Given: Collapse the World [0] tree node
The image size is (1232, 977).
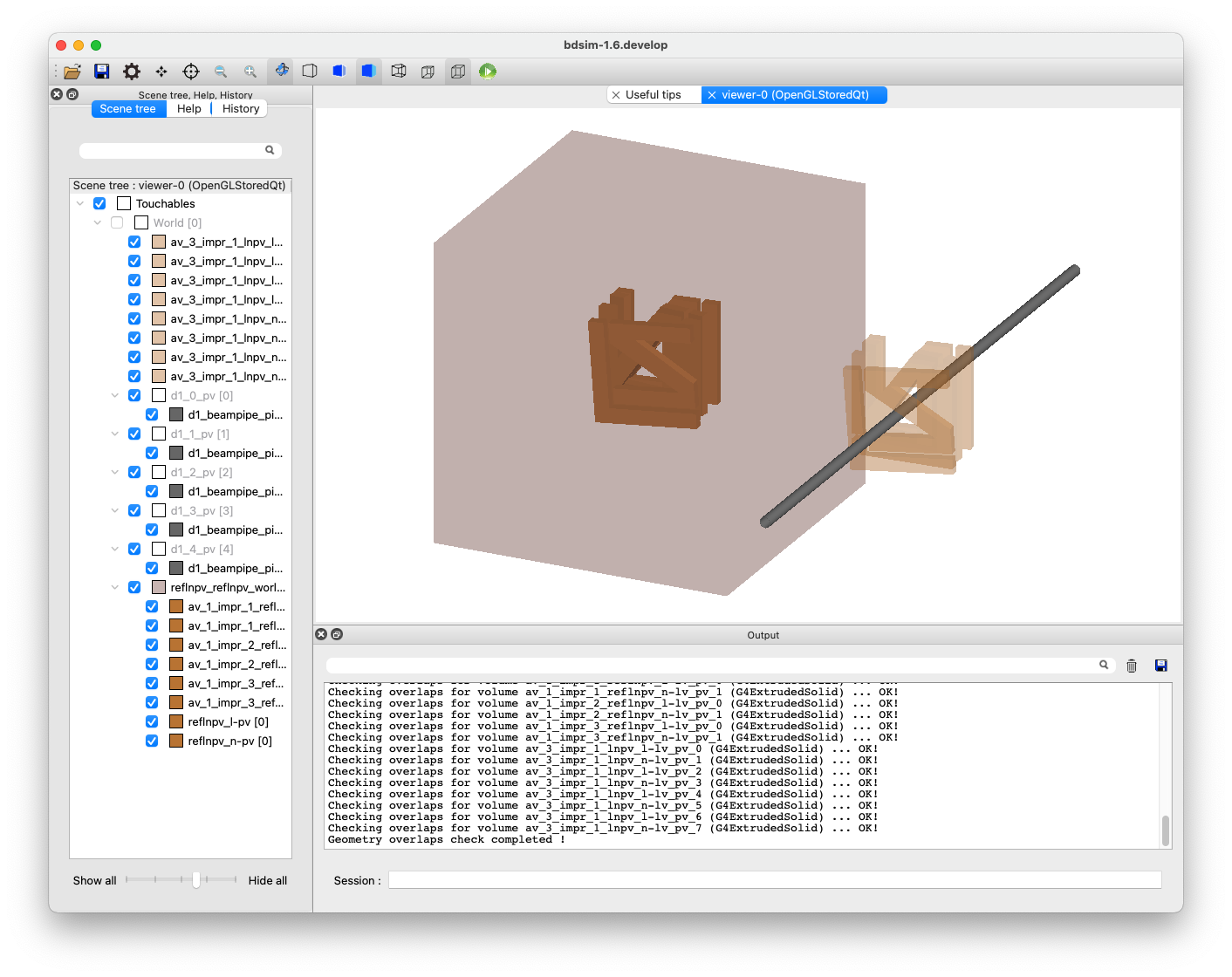Looking at the screenshot, I should coord(98,222).
